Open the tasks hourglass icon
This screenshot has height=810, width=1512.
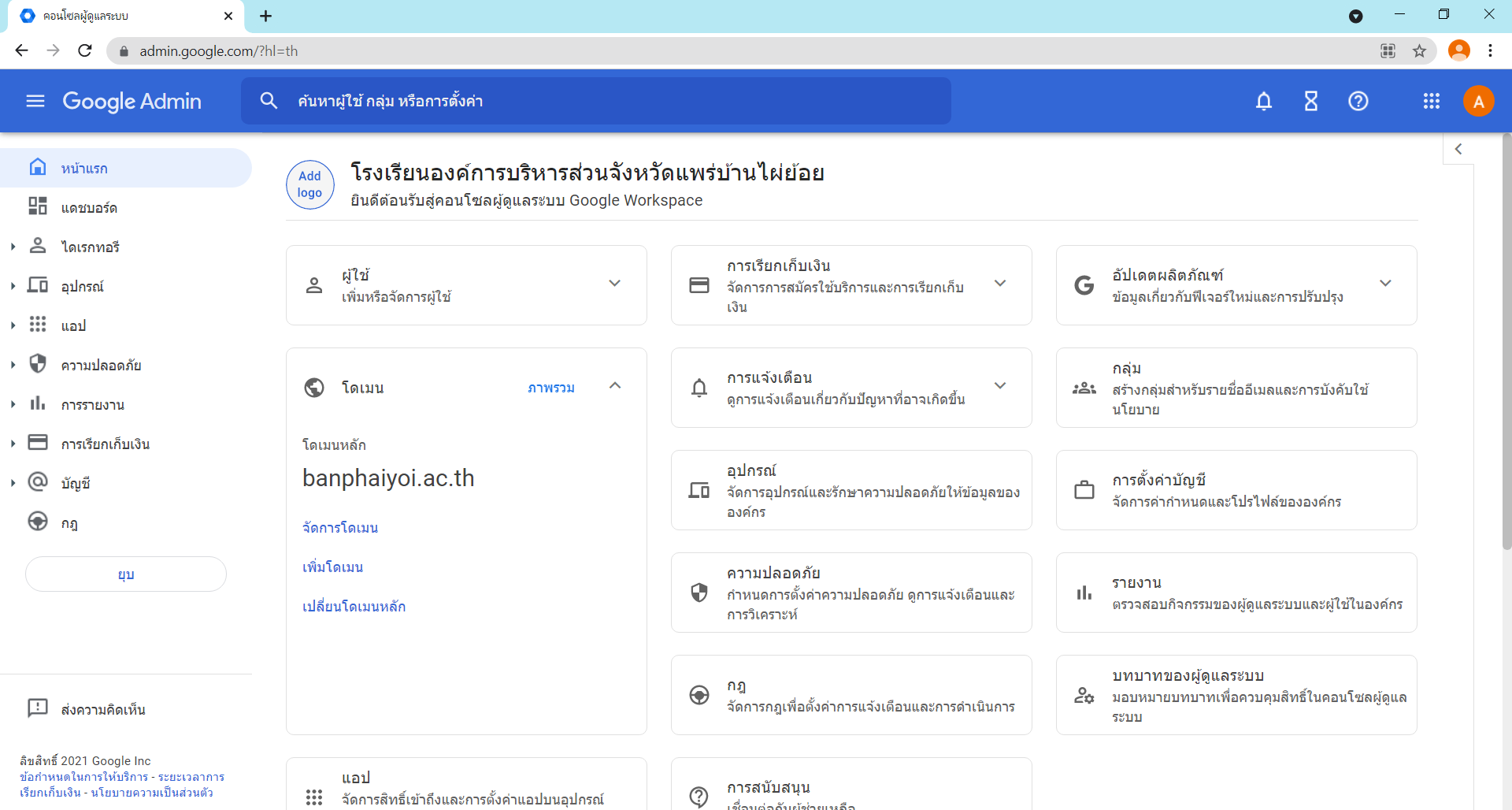coord(1311,101)
